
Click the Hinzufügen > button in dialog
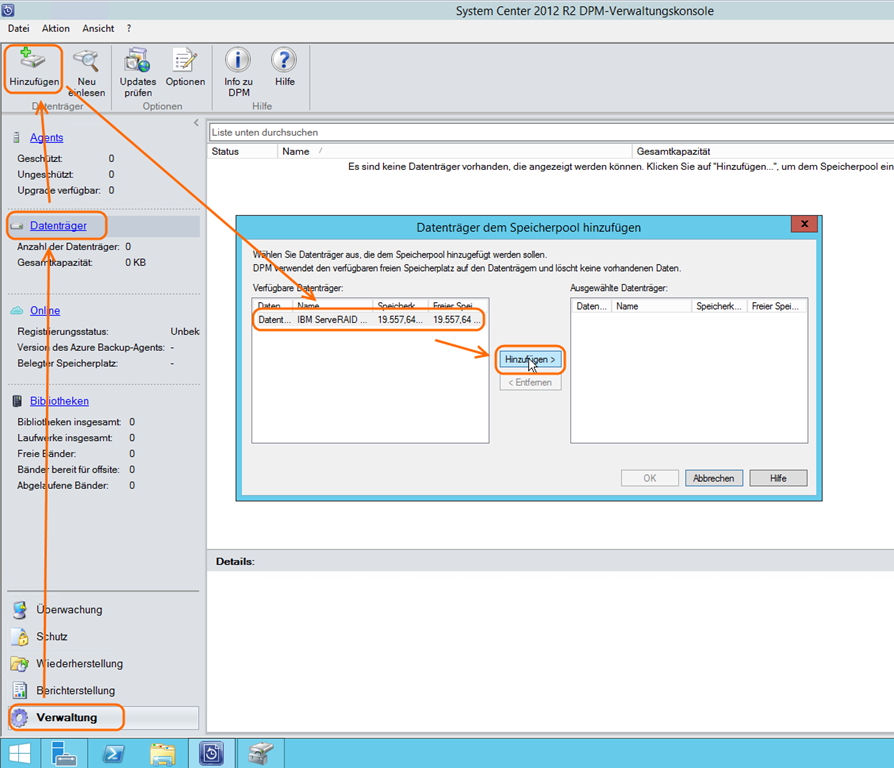[x=530, y=359]
